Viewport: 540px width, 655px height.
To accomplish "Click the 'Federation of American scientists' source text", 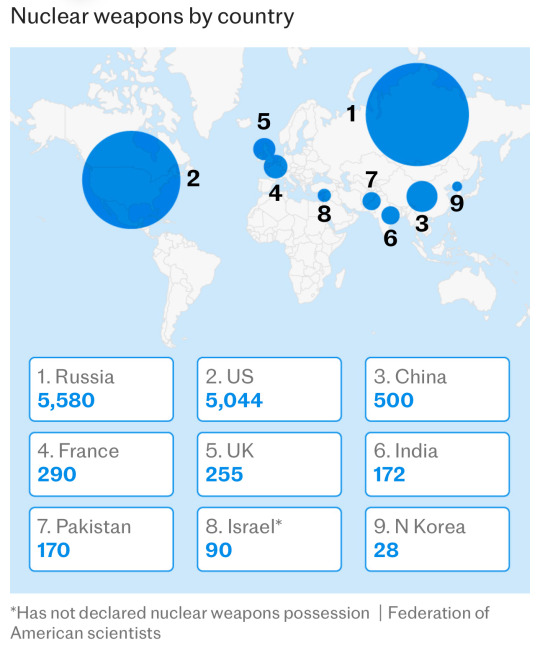I will tap(250, 623).
